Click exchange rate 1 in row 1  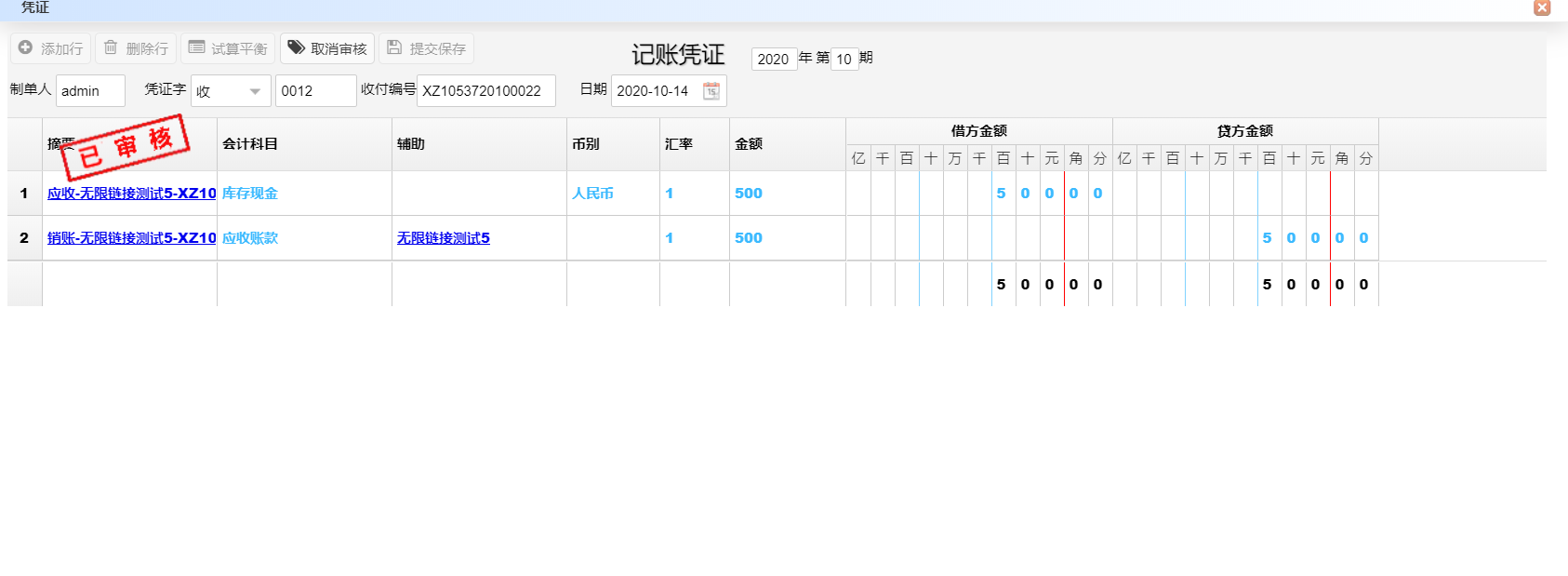tap(669, 194)
